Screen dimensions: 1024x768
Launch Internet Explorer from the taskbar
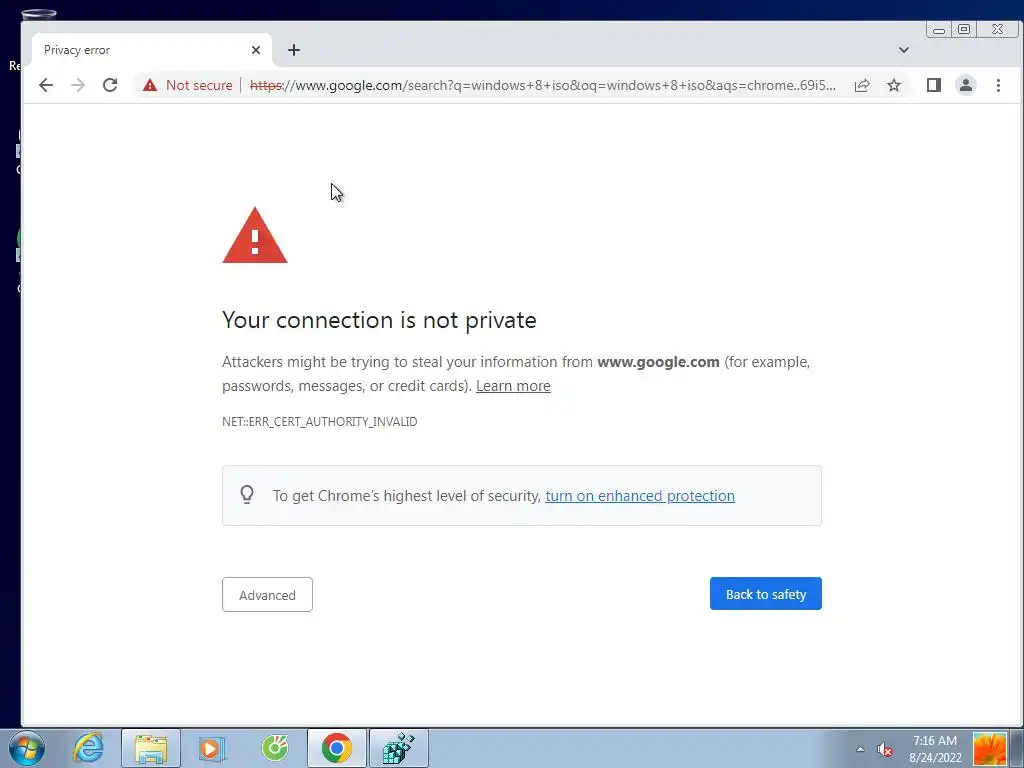tap(88, 748)
